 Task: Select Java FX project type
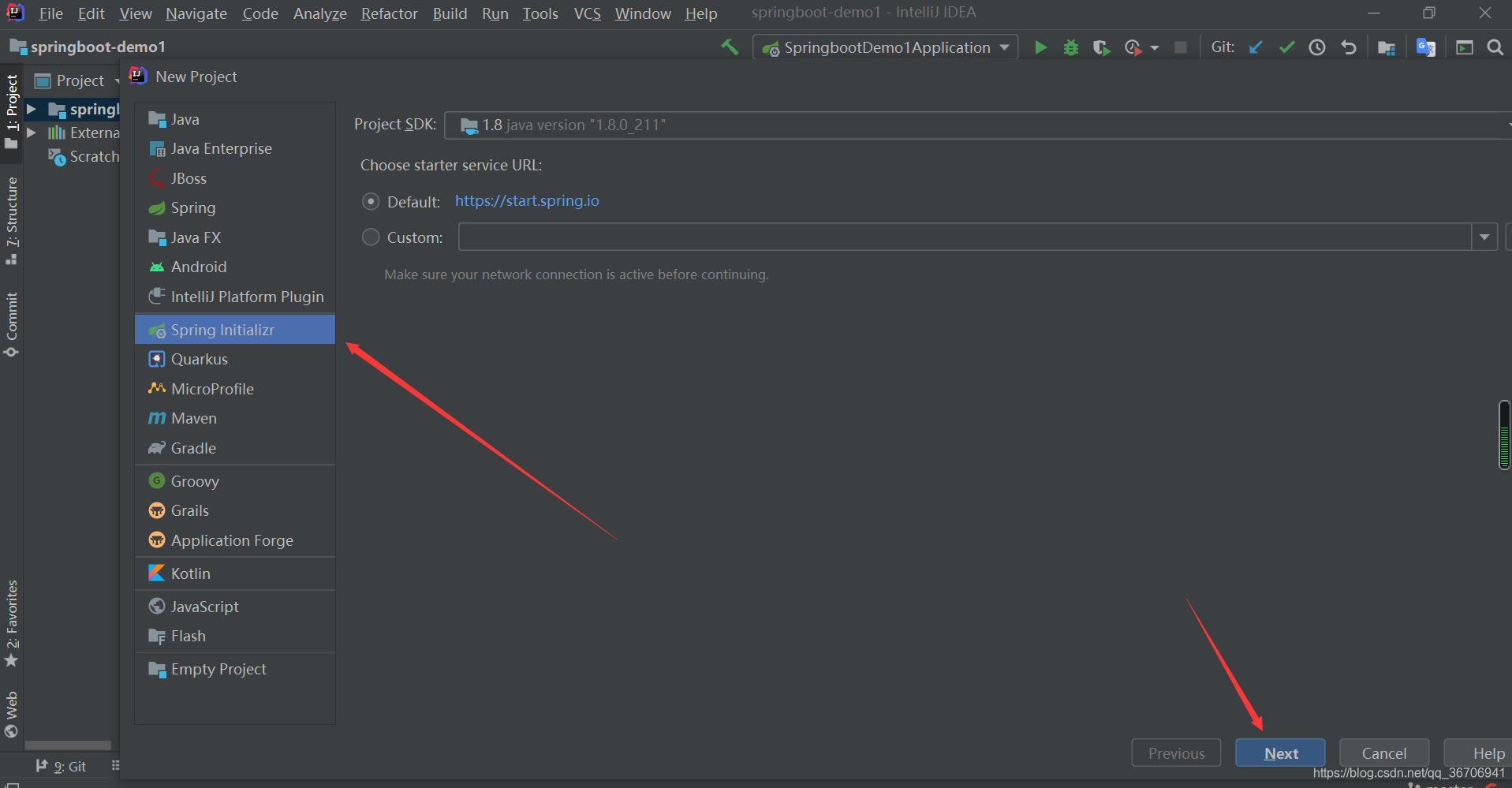coord(235,237)
